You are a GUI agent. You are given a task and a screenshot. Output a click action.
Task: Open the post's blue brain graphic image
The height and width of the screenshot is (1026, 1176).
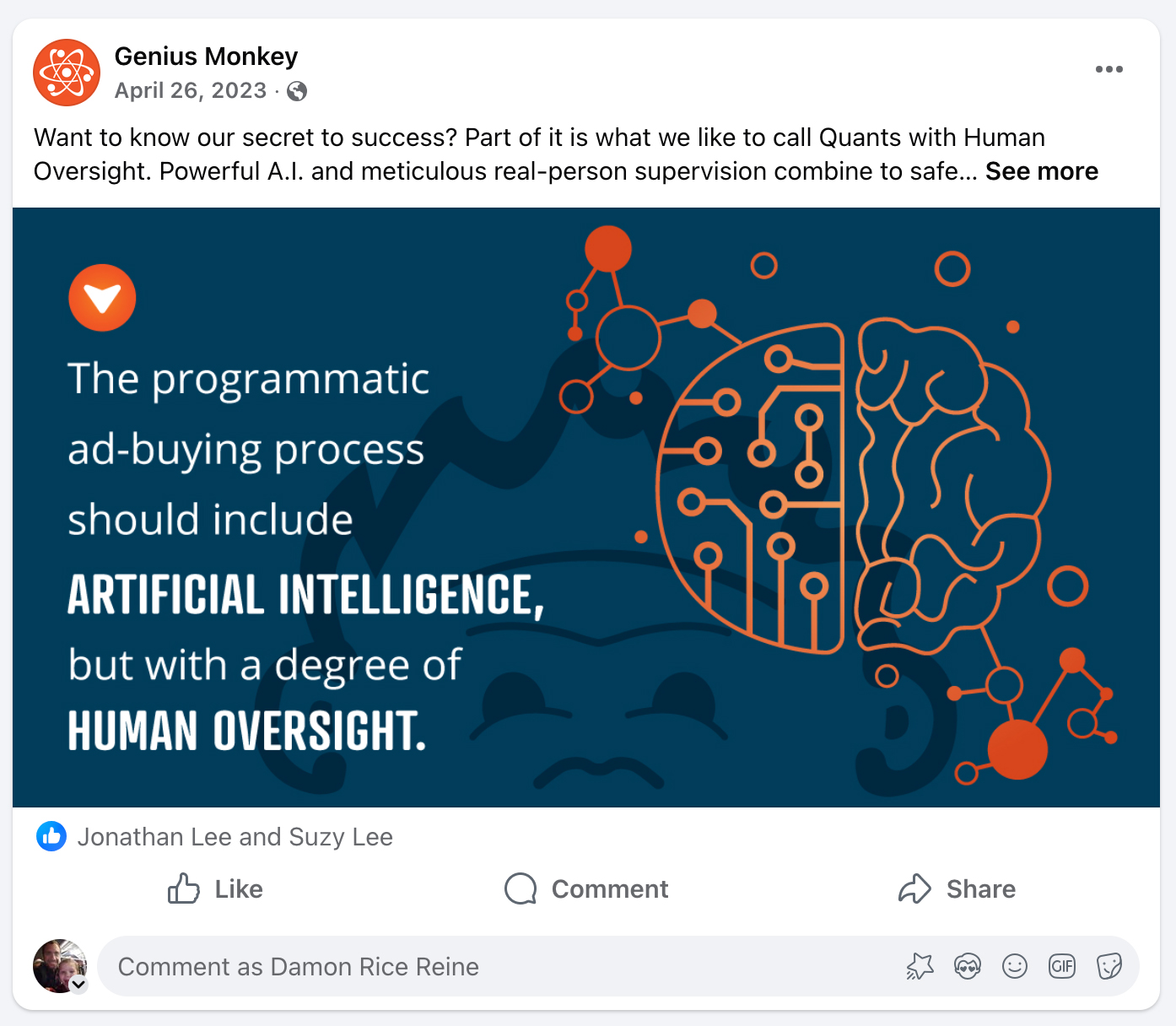(x=586, y=507)
